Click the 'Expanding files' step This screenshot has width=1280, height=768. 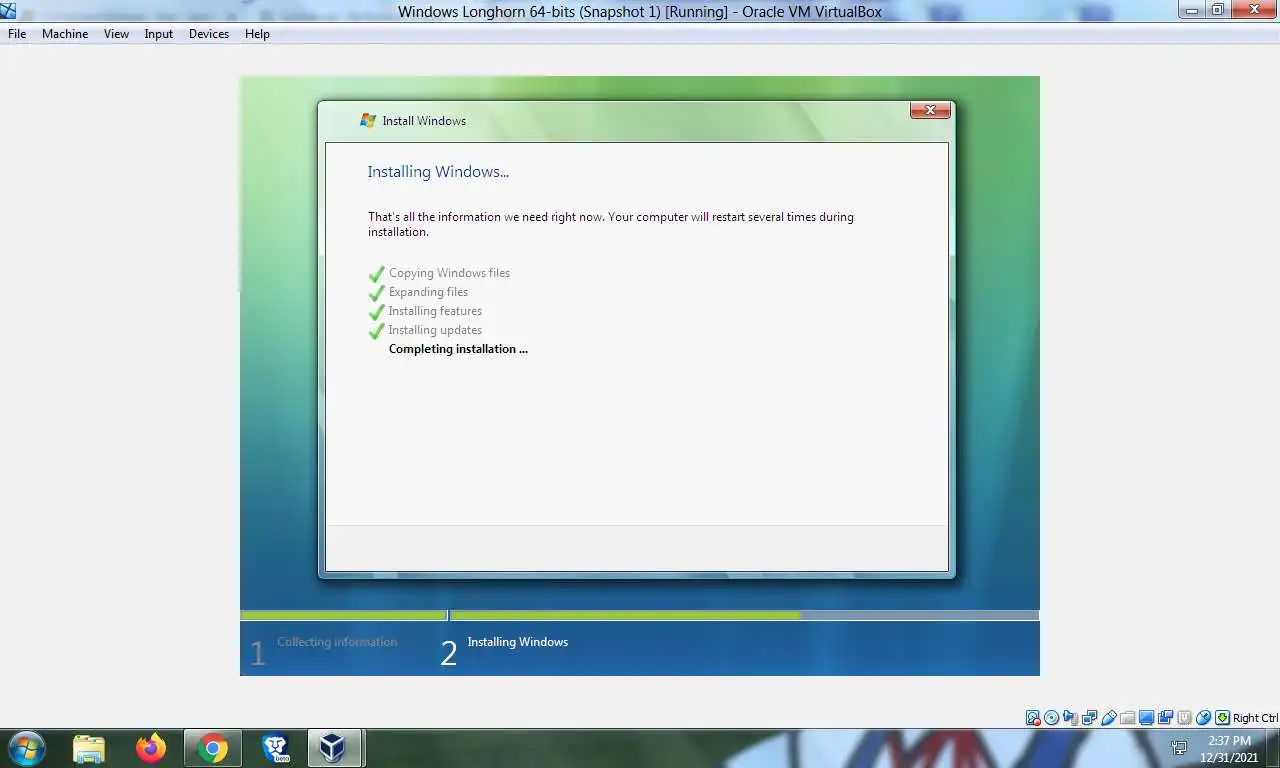tap(428, 292)
